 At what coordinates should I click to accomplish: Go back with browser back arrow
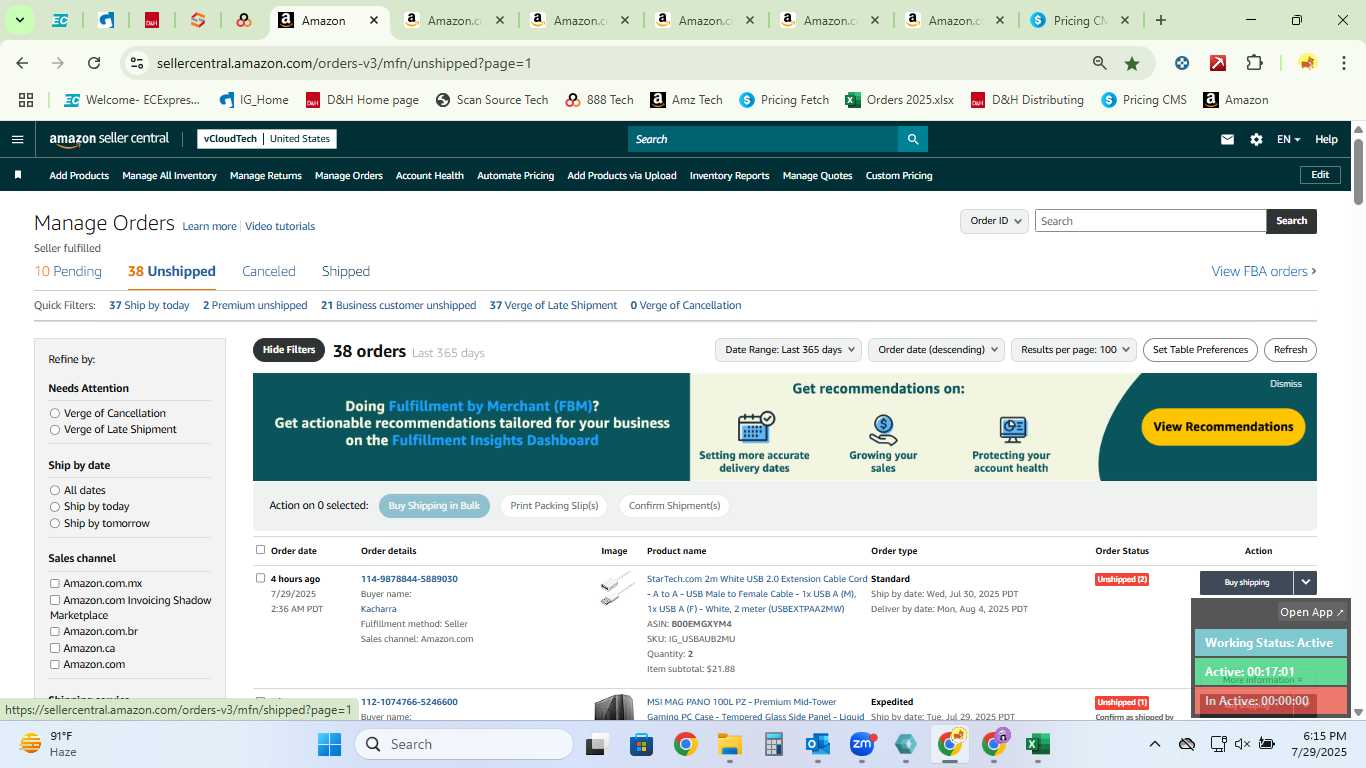22,63
